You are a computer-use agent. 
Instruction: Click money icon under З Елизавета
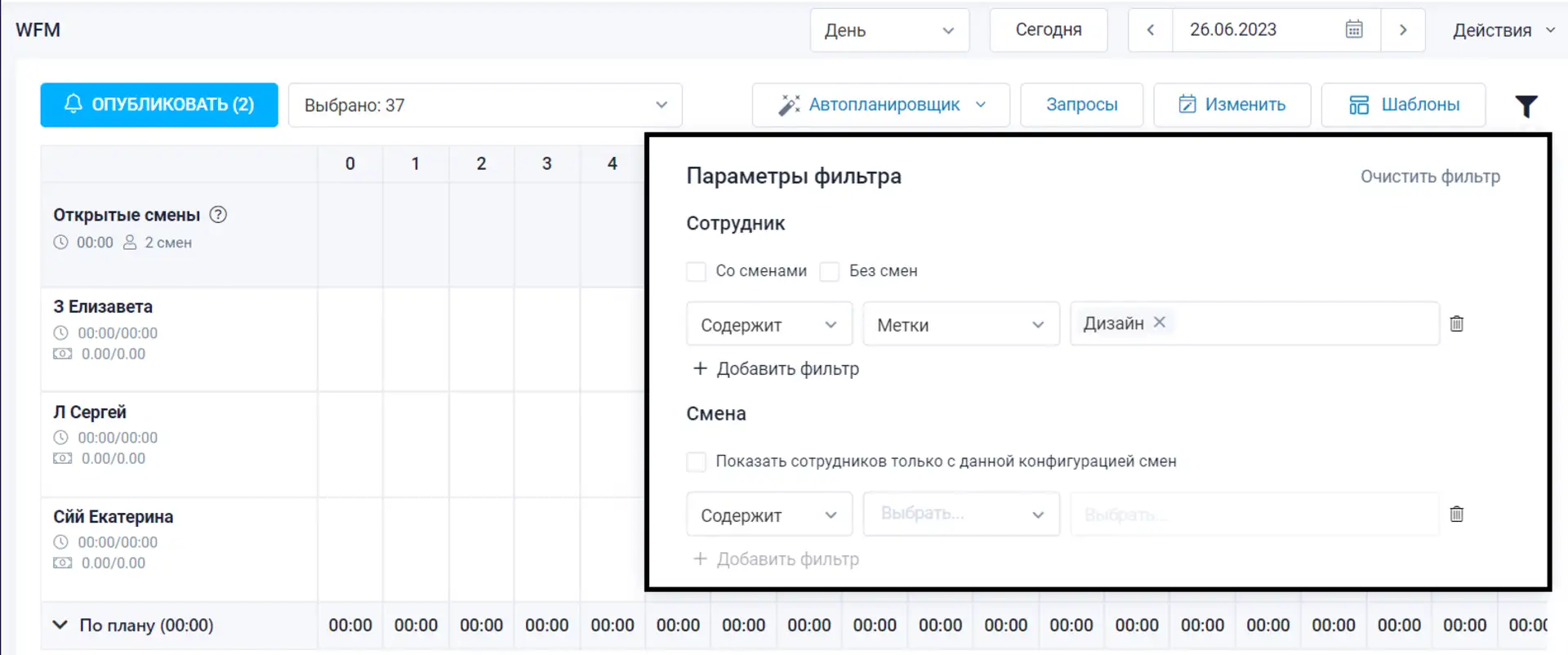click(x=62, y=354)
